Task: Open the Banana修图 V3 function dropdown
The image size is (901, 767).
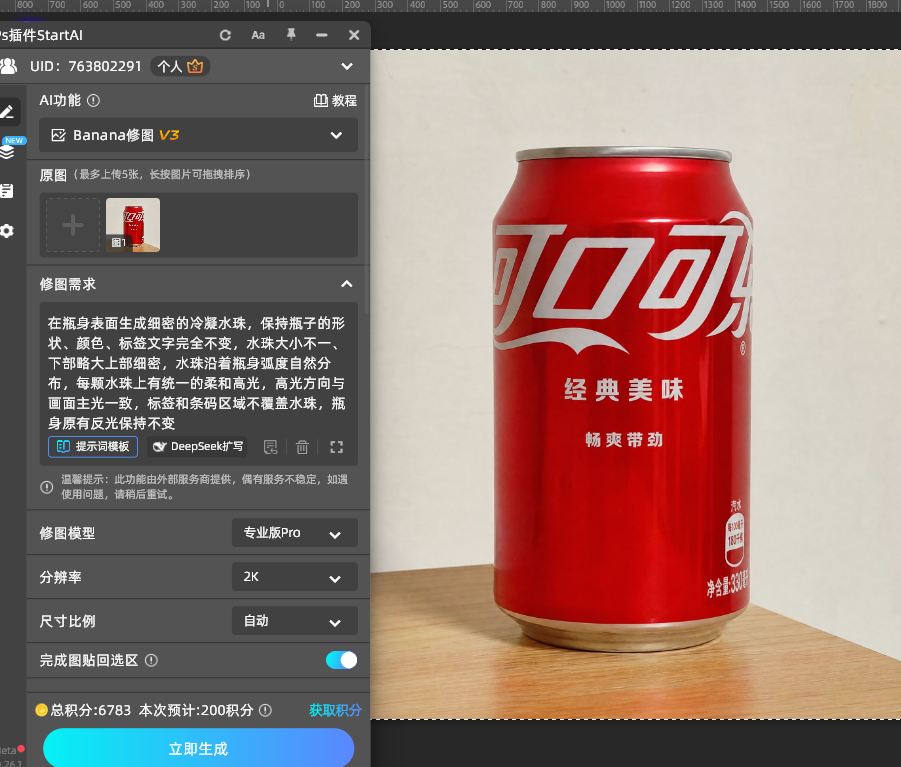Action: coord(198,135)
